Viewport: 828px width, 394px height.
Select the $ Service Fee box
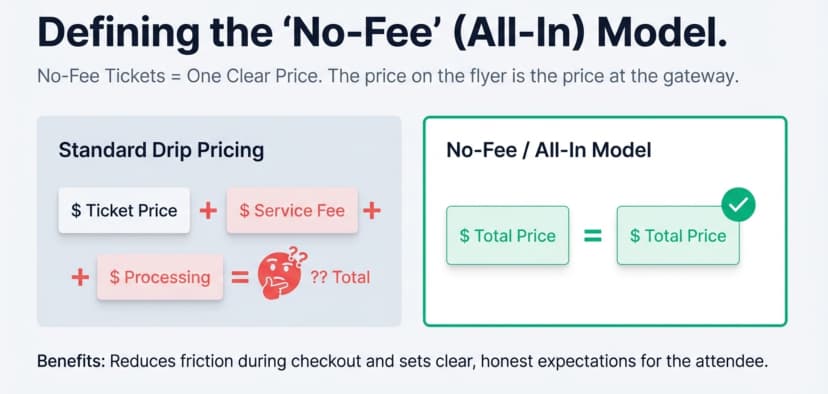point(292,210)
